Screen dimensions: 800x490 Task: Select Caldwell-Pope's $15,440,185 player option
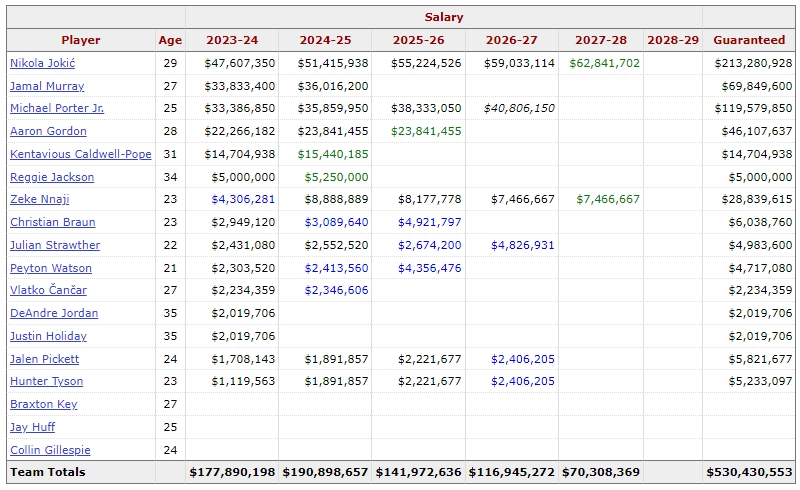333,154
